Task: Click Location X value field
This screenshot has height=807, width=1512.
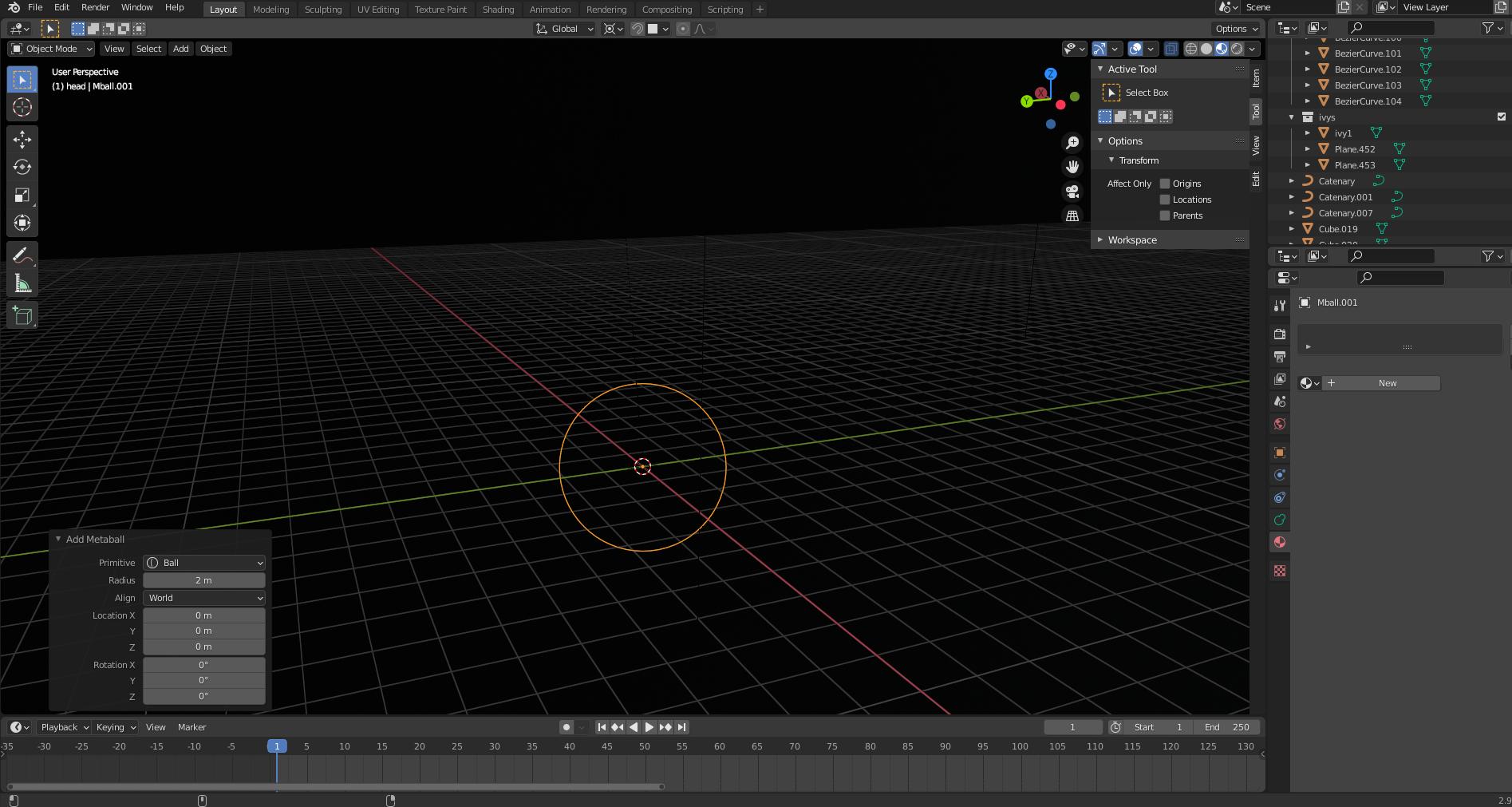Action: tap(204, 615)
